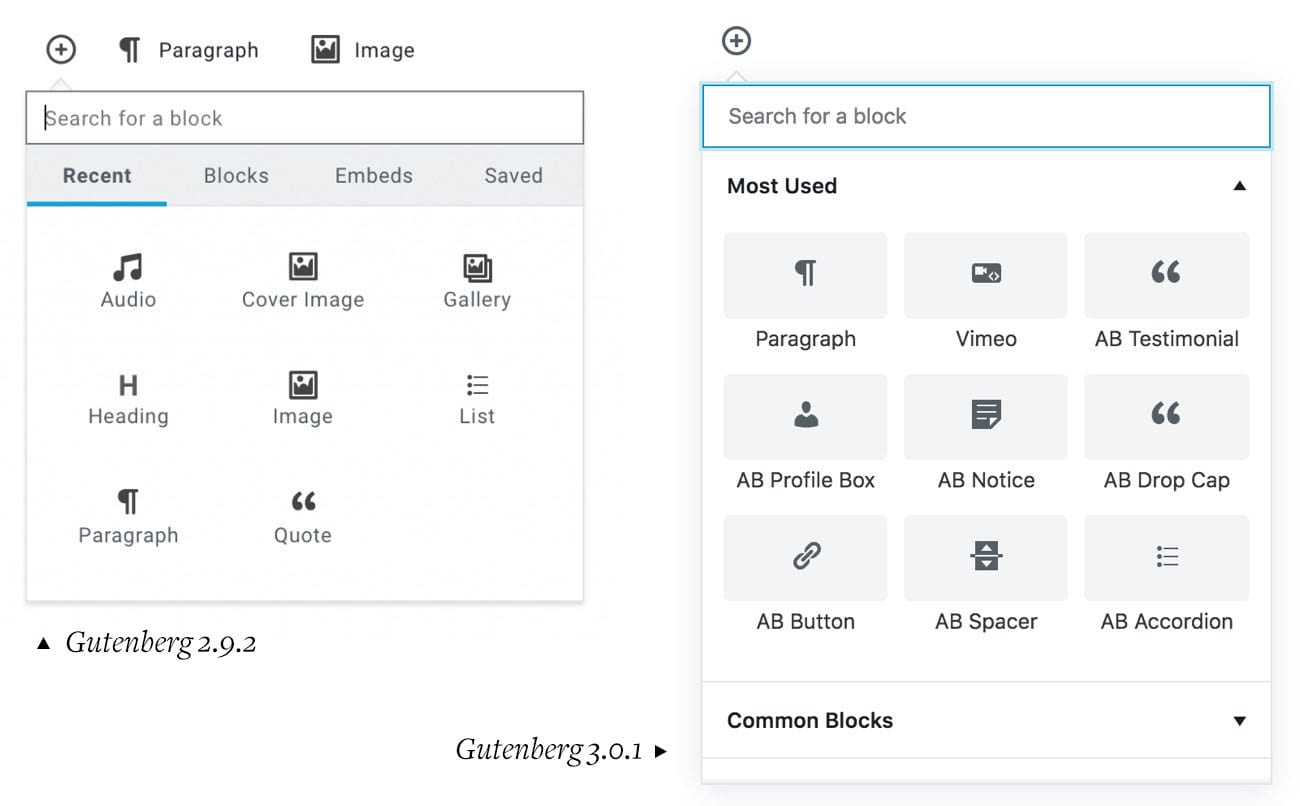
Task: Switch to the Blocks tab
Action: click(x=236, y=176)
